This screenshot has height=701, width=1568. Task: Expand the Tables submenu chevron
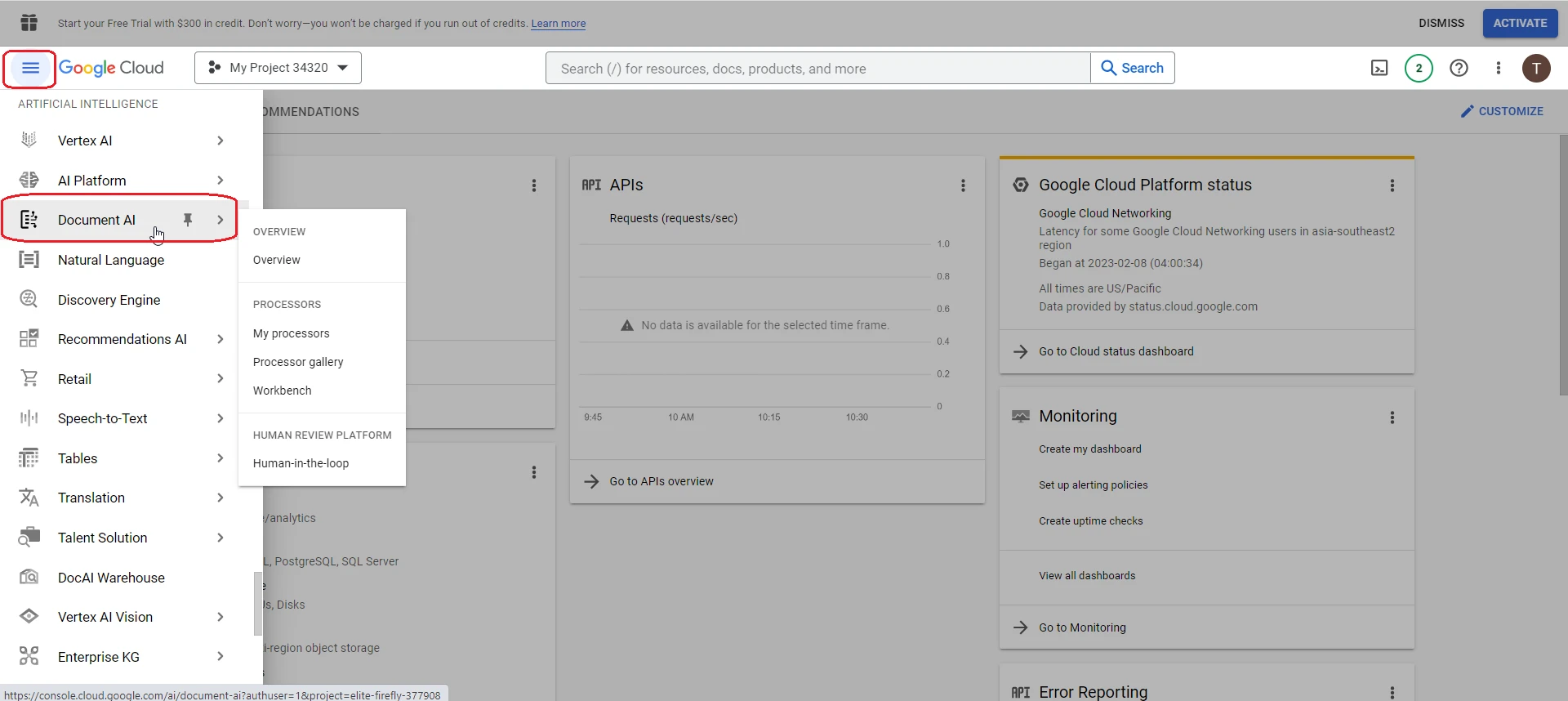click(x=220, y=458)
